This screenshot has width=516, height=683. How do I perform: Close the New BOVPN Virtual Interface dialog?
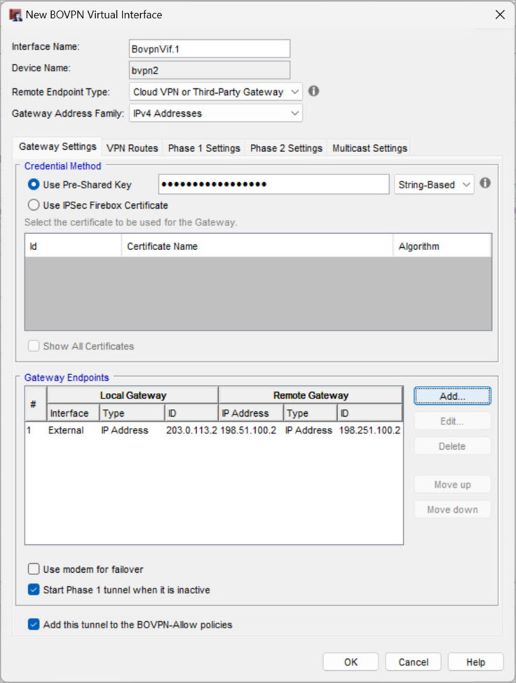(500, 15)
